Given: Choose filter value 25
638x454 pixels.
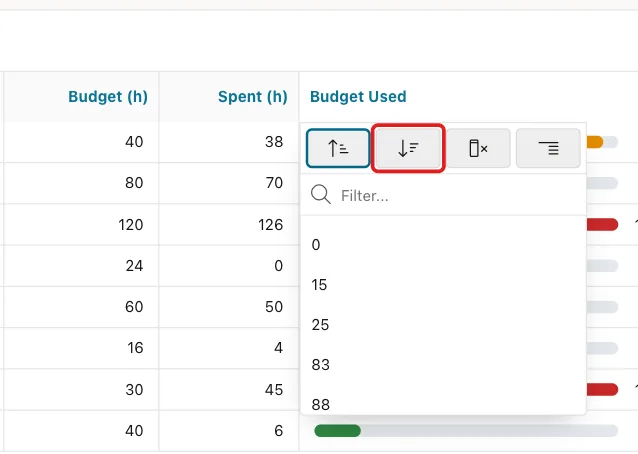Looking at the screenshot, I should click(443, 325).
